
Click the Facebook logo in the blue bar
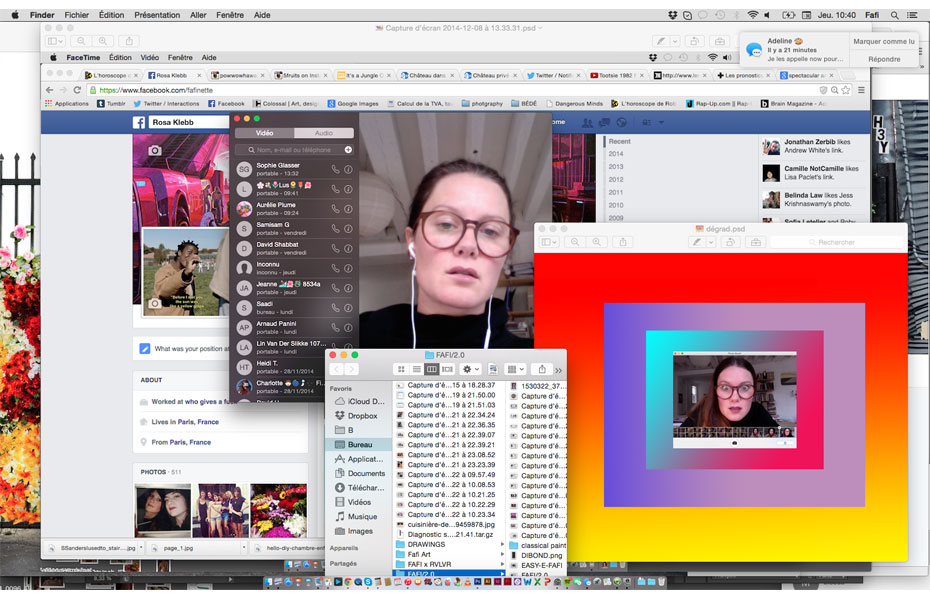[x=138, y=123]
